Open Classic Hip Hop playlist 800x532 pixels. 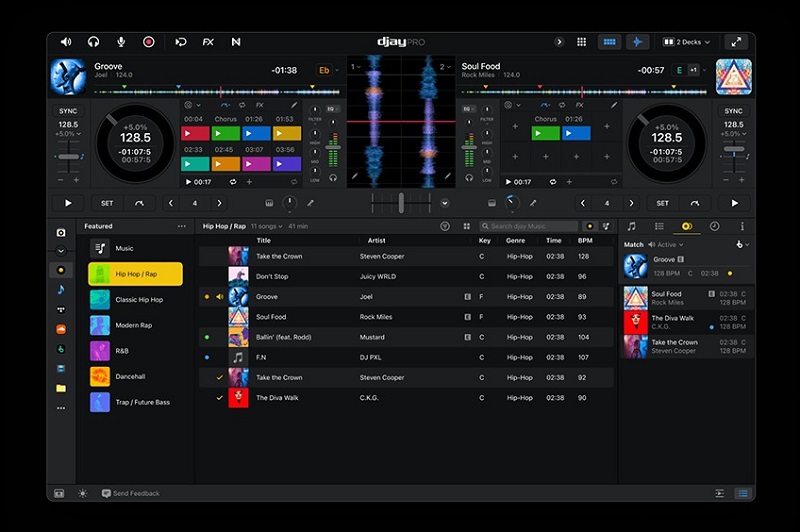[135, 299]
